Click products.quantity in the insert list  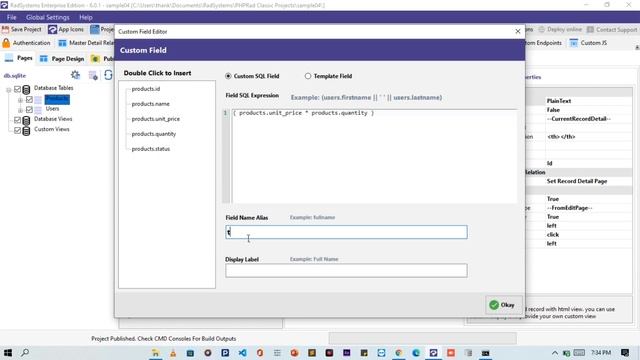click(x=153, y=134)
